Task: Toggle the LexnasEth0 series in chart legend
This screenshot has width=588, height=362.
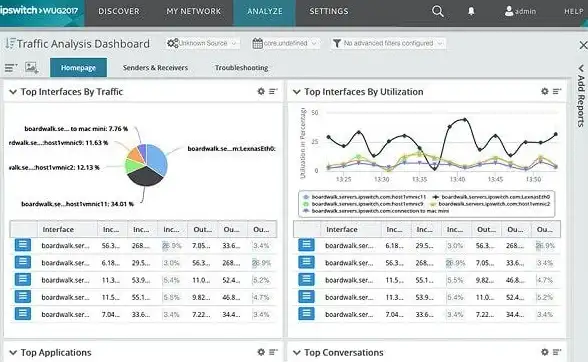Action: (491, 197)
